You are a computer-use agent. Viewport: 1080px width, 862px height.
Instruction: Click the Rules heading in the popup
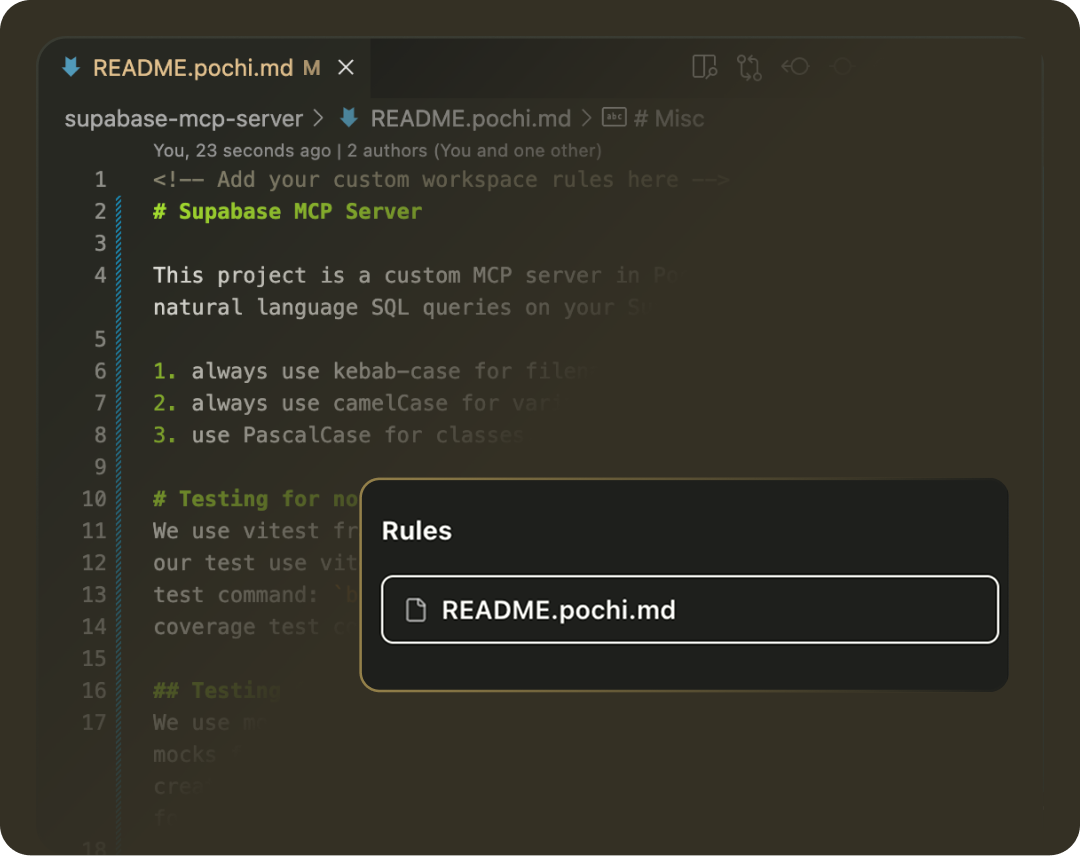[417, 531]
